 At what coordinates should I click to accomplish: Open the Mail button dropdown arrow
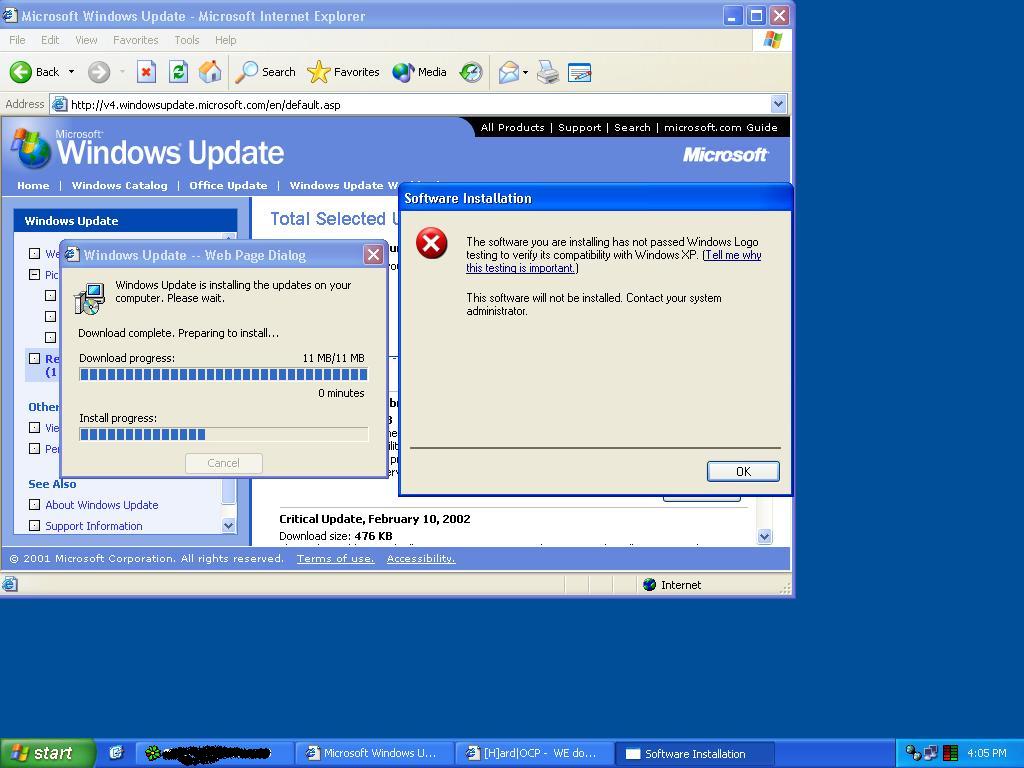coord(525,72)
